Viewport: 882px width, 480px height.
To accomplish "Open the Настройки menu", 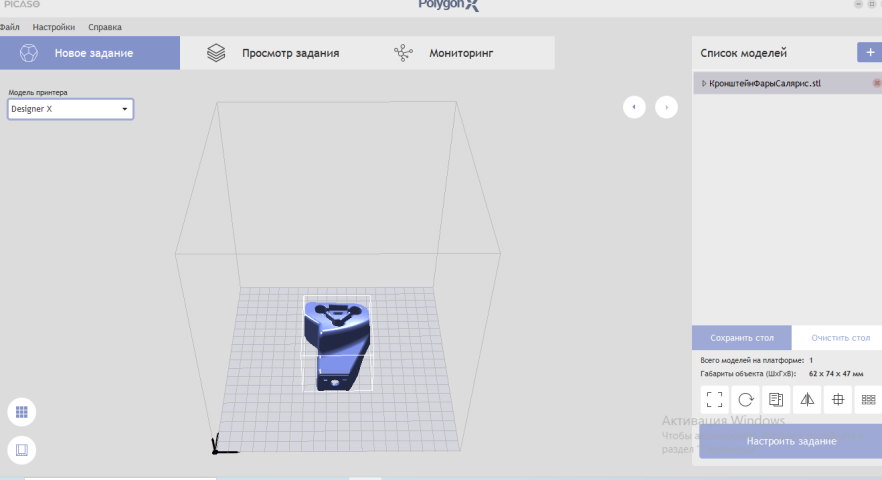I will (x=53, y=27).
